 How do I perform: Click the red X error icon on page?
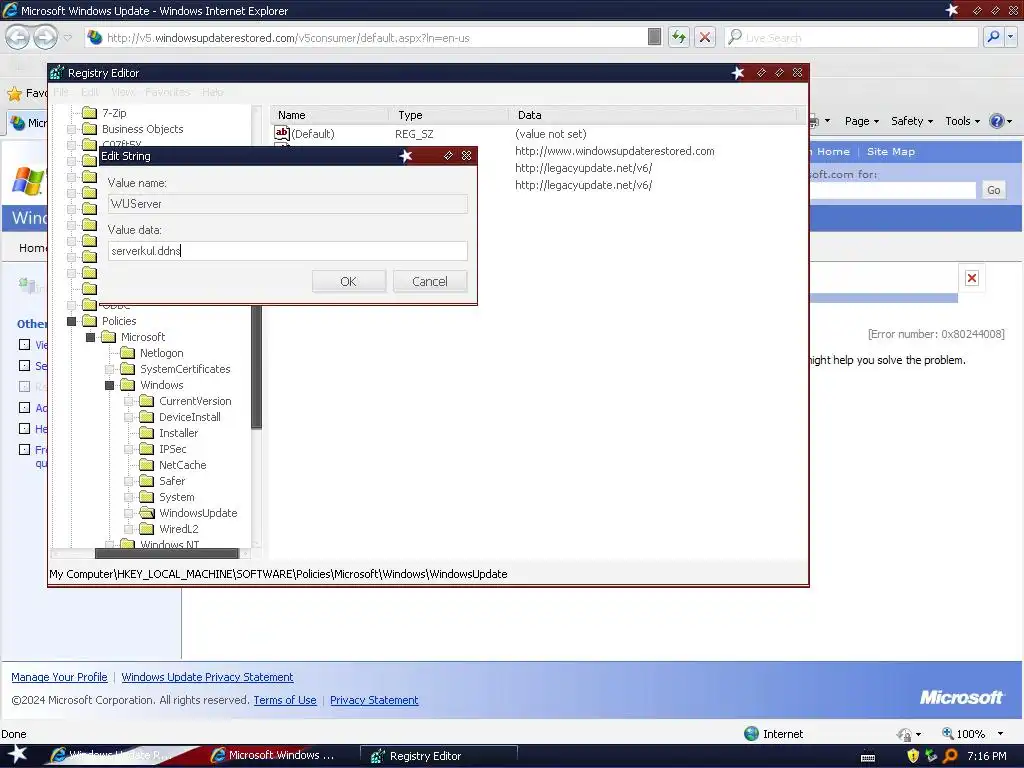pos(972,278)
